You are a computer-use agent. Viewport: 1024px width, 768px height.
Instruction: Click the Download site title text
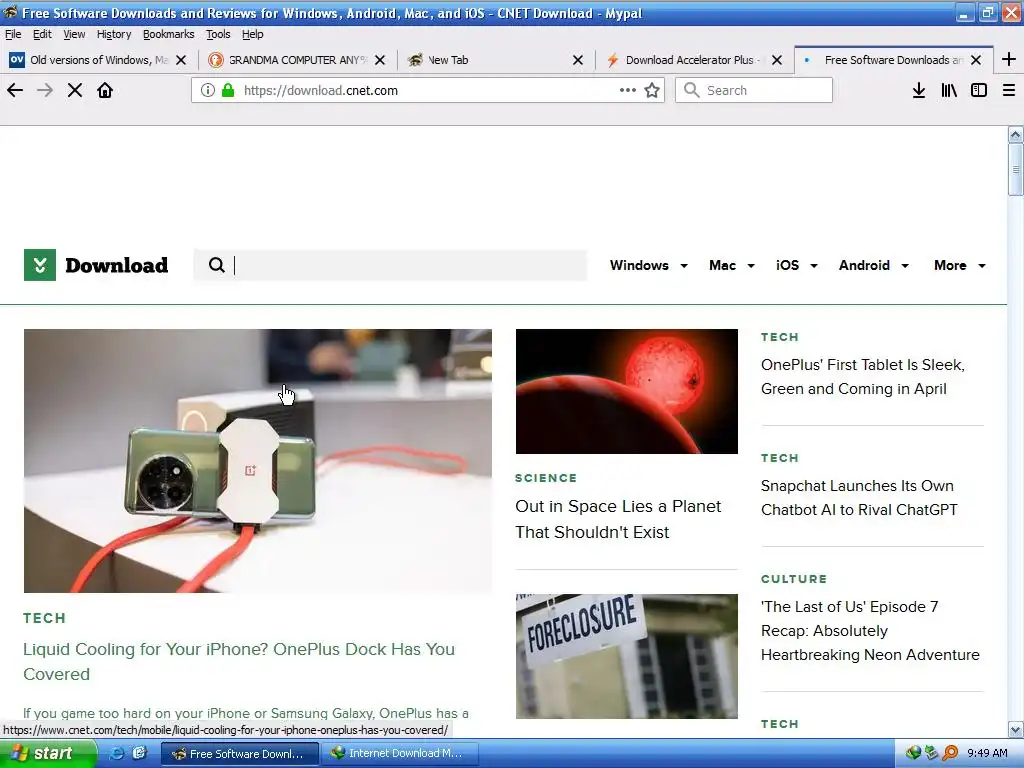click(x=116, y=265)
